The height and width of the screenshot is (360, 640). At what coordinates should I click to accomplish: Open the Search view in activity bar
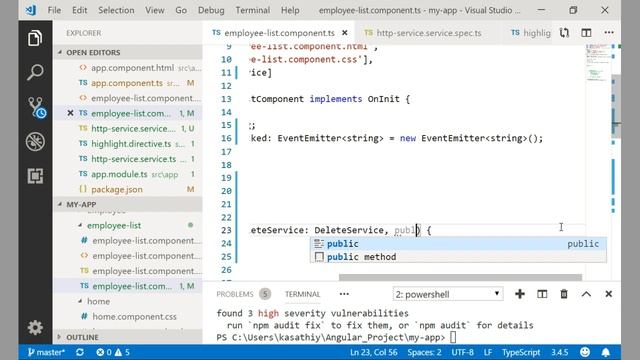(x=35, y=72)
